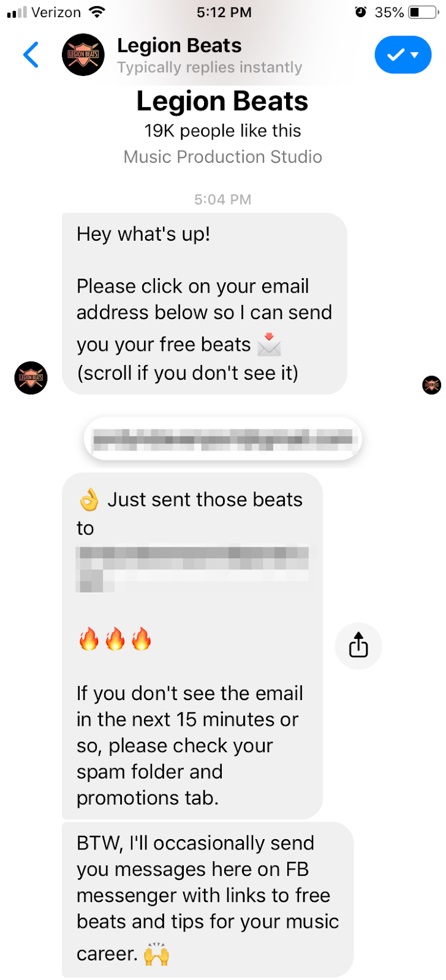Image resolution: width=446 pixels, height=980 pixels.
Task: Tap the Legion Beats avatar beside first message
Action: point(31,378)
